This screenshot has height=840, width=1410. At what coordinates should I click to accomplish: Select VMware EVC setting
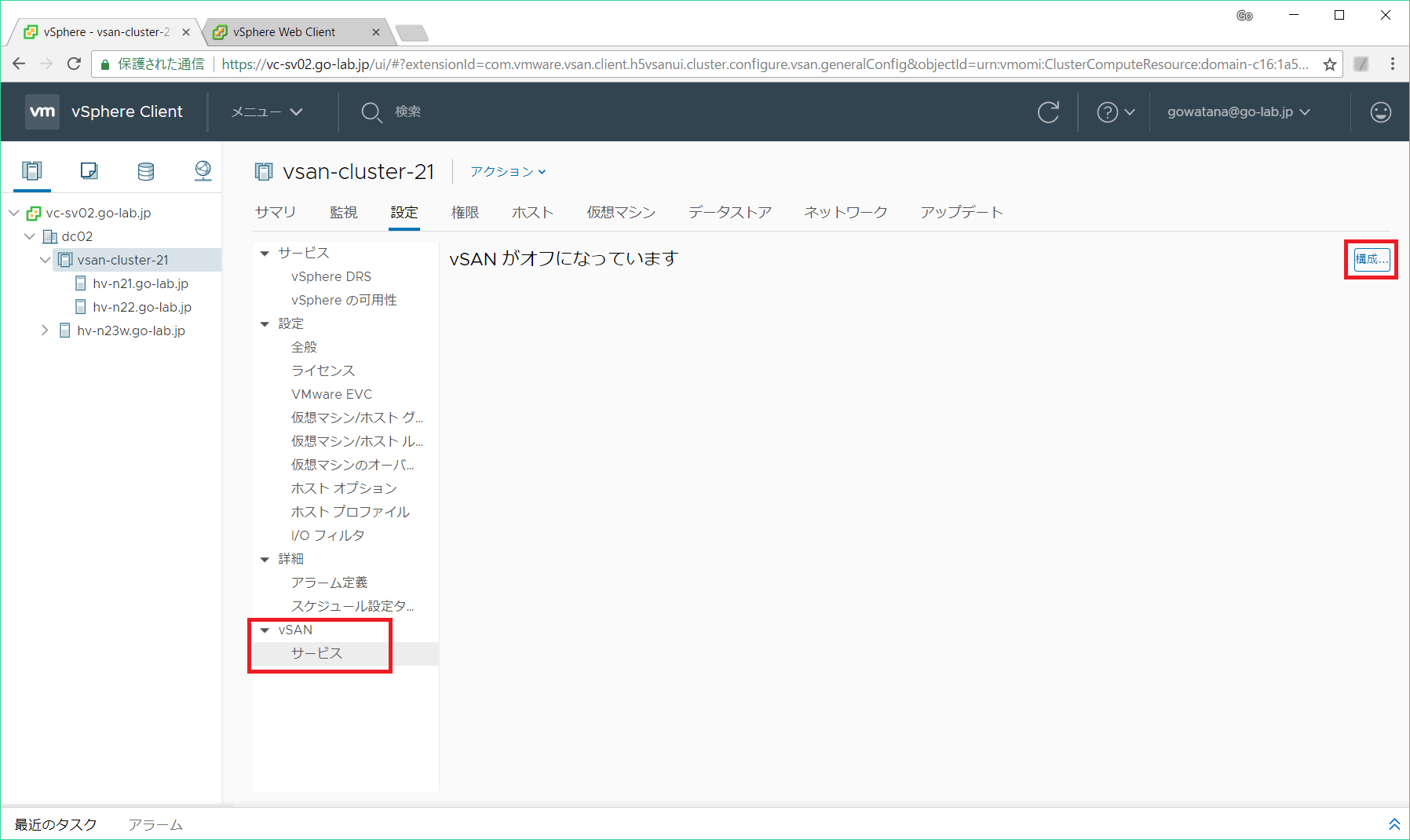tap(331, 394)
